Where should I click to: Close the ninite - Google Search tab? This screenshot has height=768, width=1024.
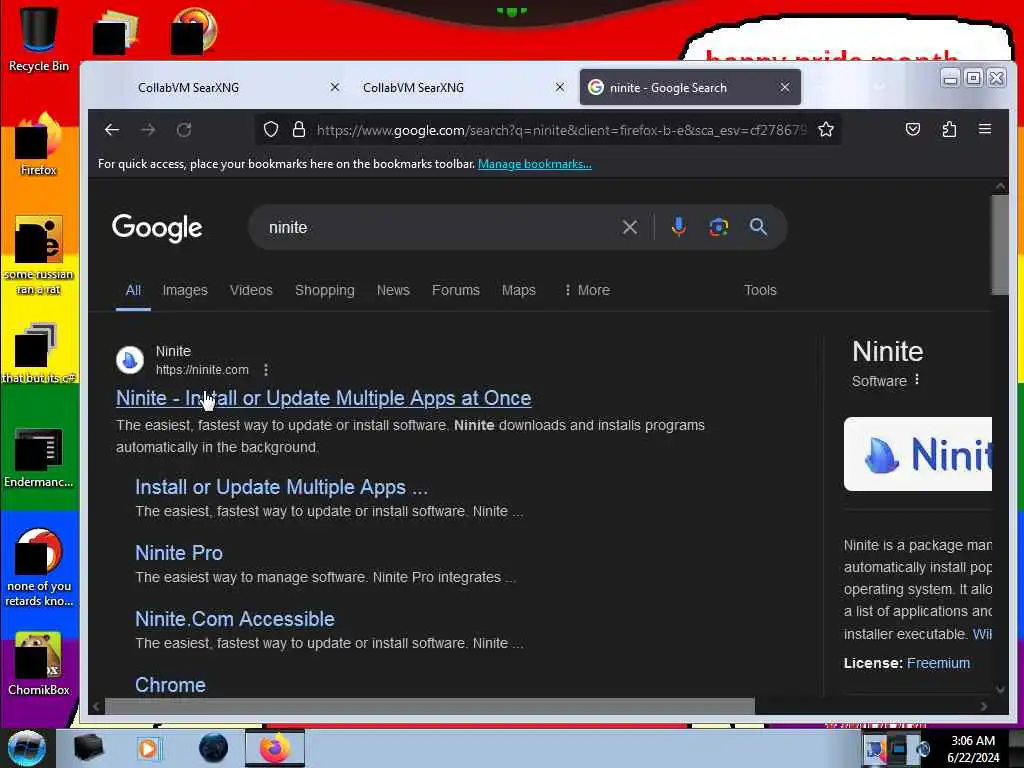tap(785, 88)
